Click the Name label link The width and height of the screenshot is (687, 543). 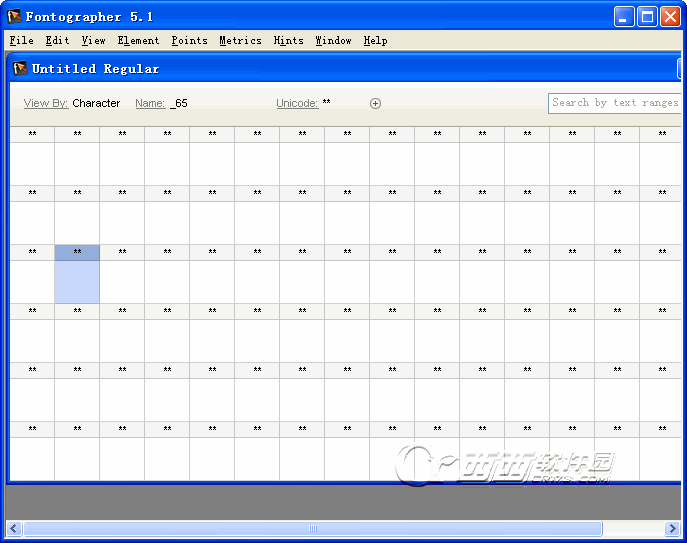[150, 103]
